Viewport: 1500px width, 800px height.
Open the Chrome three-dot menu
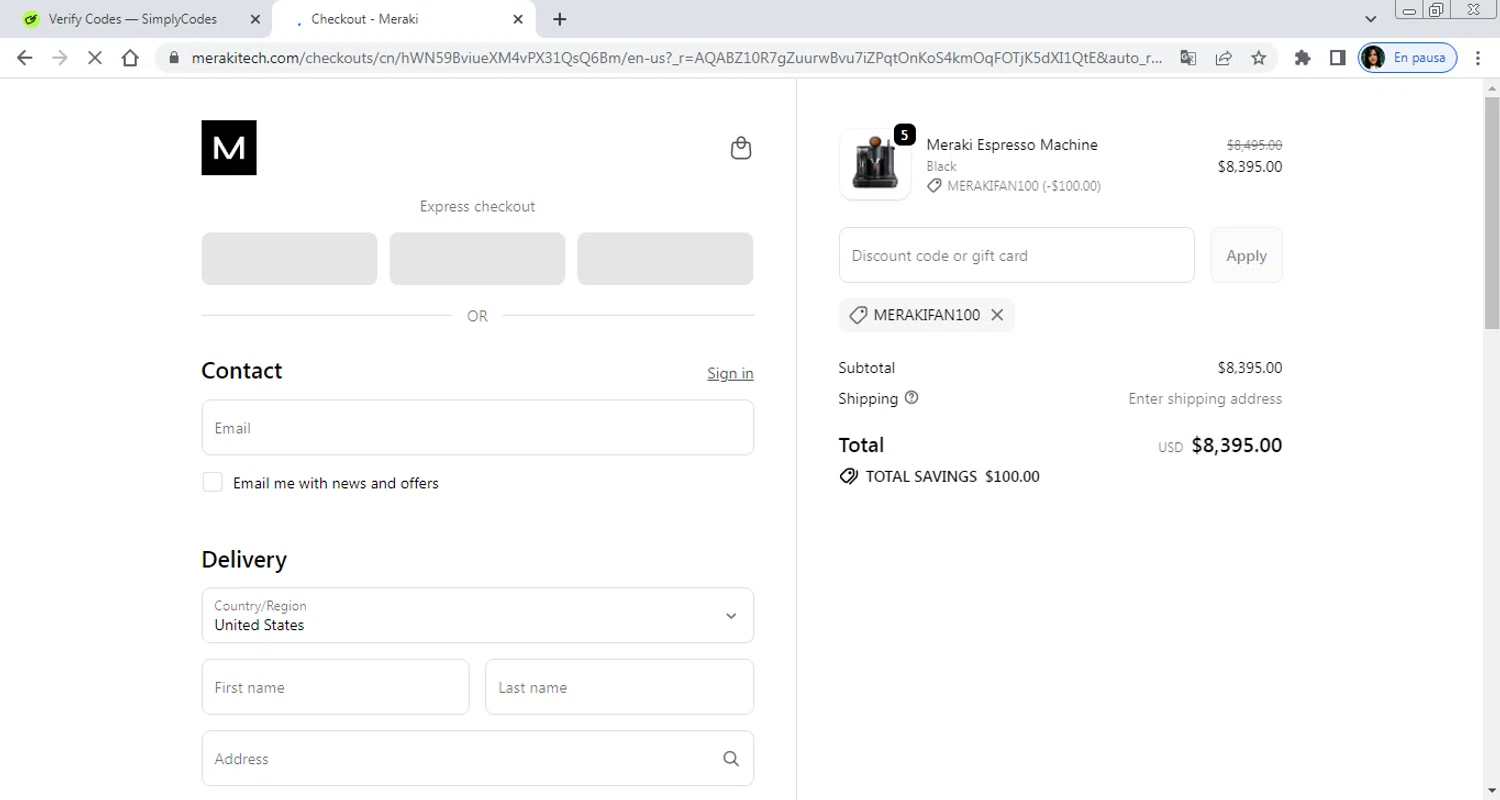1478,58
